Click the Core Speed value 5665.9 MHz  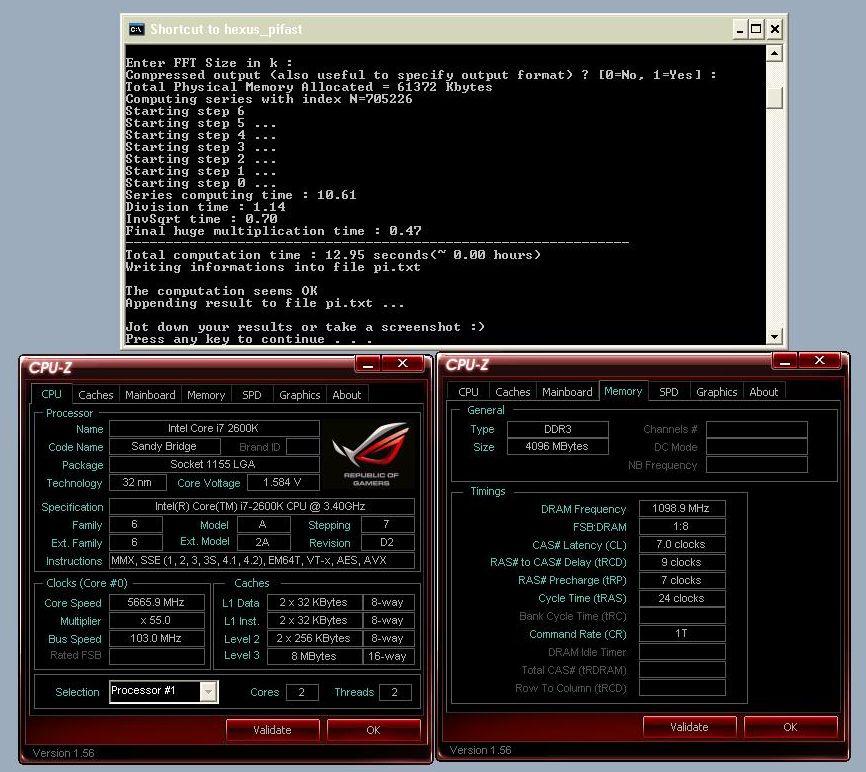(156, 602)
